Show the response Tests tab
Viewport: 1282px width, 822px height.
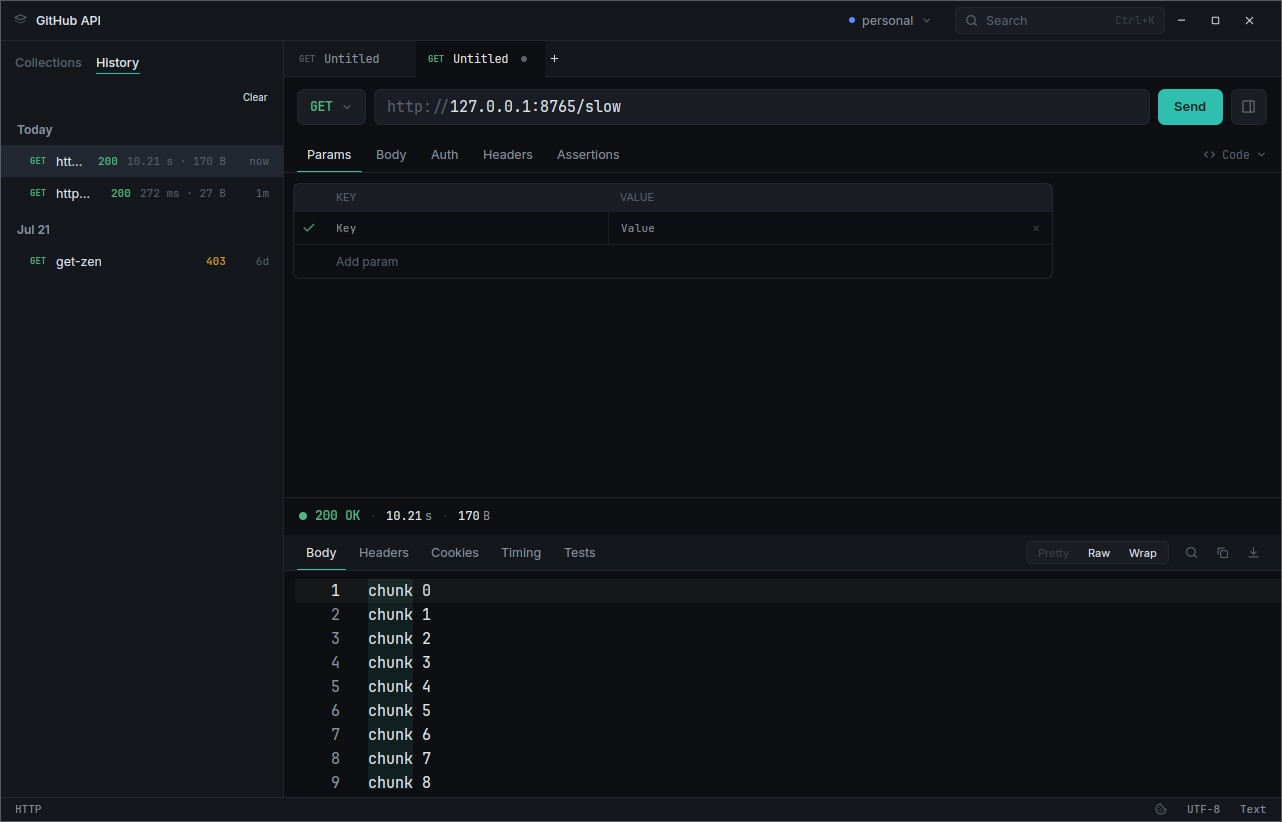(579, 553)
